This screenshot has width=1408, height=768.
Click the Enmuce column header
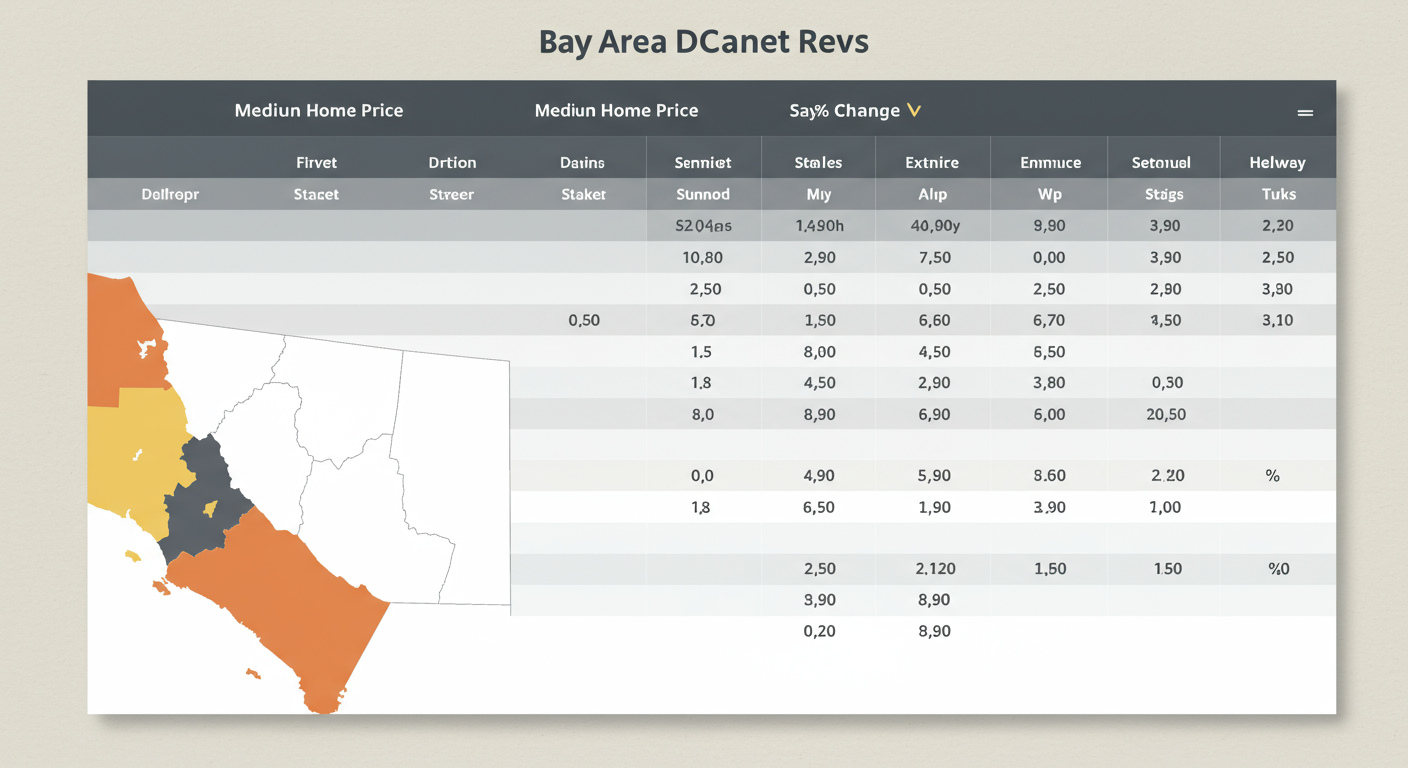coord(1049,162)
